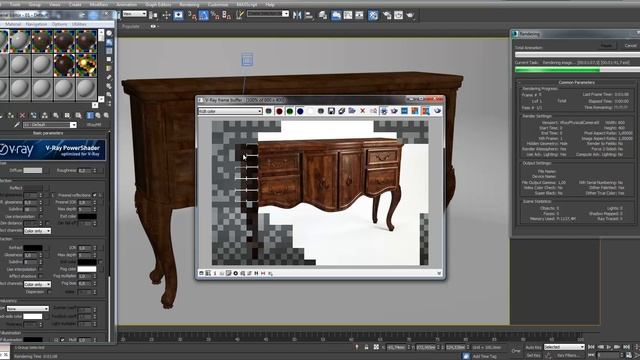The height and width of the screenshot is (360, 640).
Task: Open the translucency type None dropdown
Action: coord(27,309)
